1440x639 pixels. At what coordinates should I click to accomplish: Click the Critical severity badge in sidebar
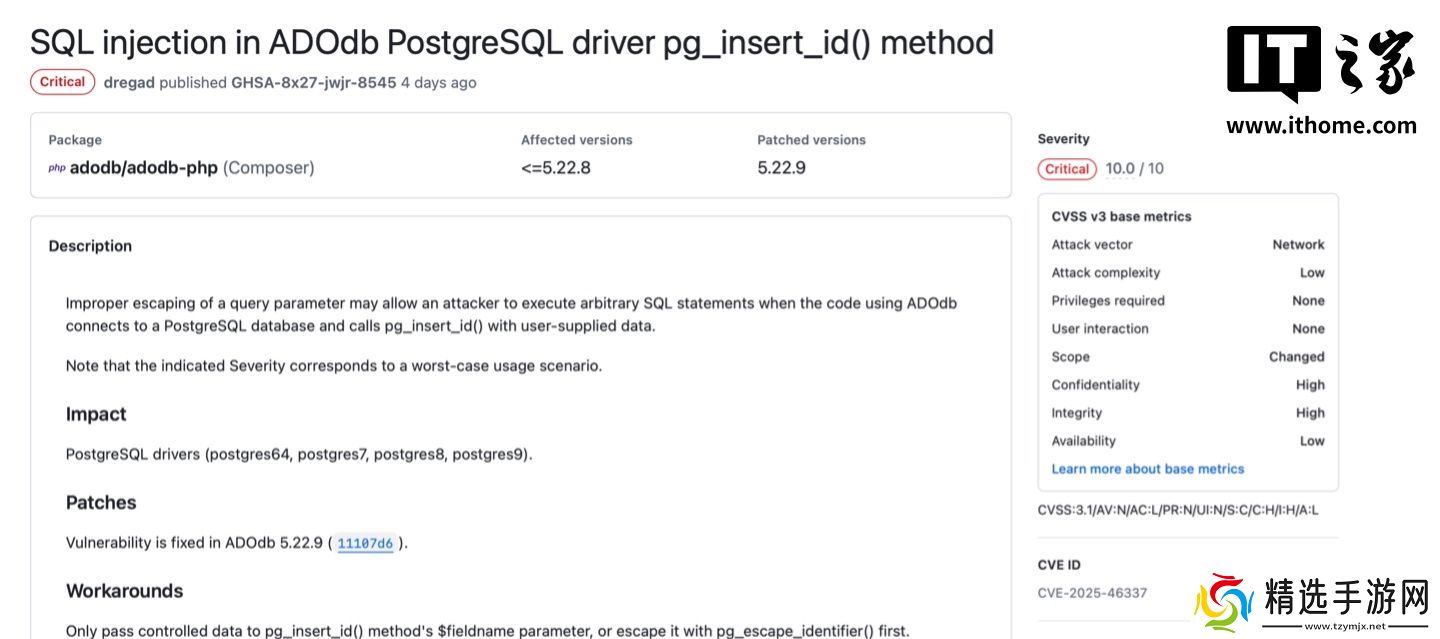point(1067,169)
